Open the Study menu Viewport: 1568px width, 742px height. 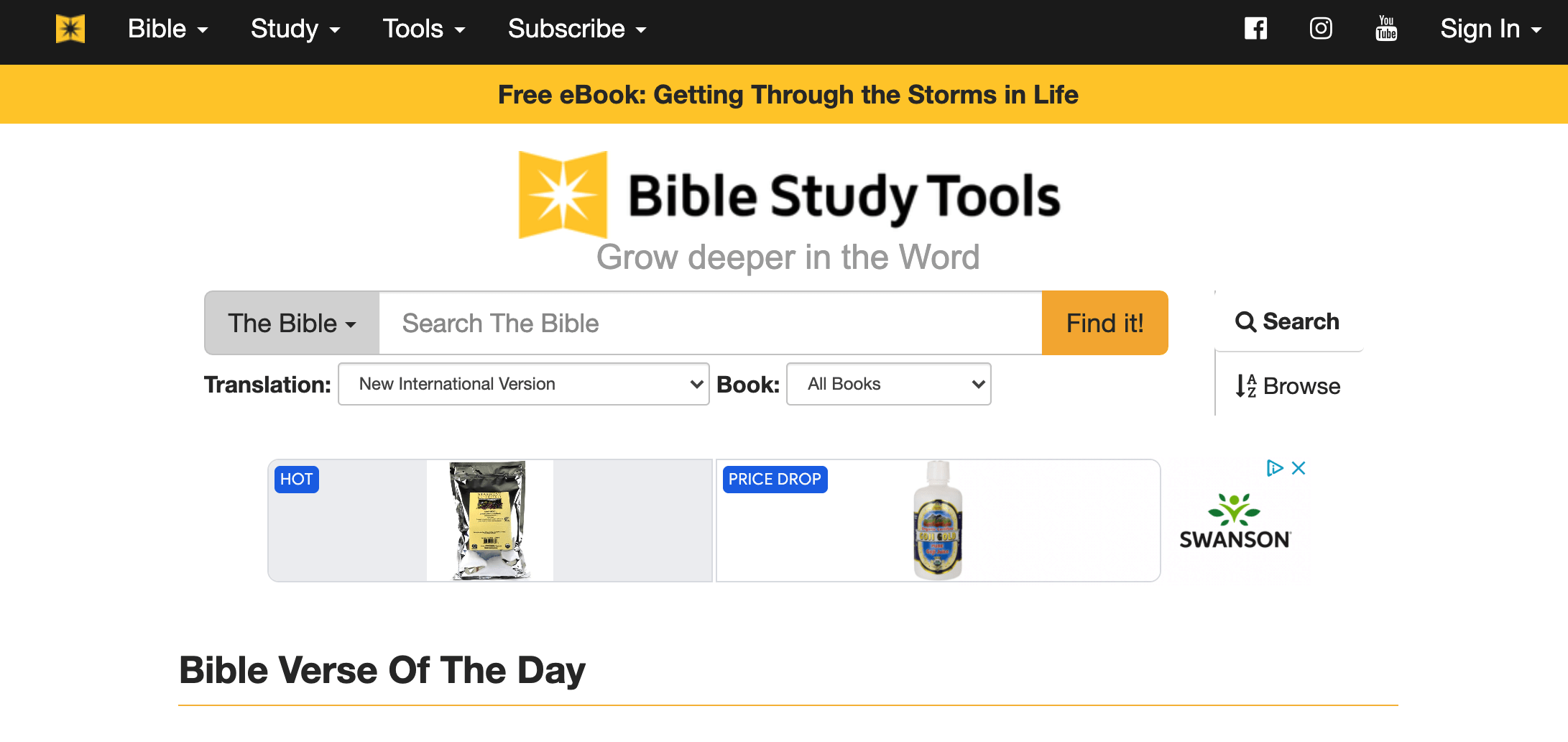(295, 29)
